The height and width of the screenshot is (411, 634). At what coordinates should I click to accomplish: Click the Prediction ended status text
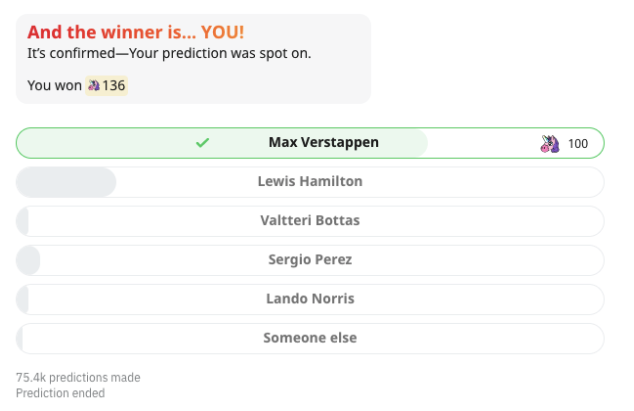[x=60, y=393]
